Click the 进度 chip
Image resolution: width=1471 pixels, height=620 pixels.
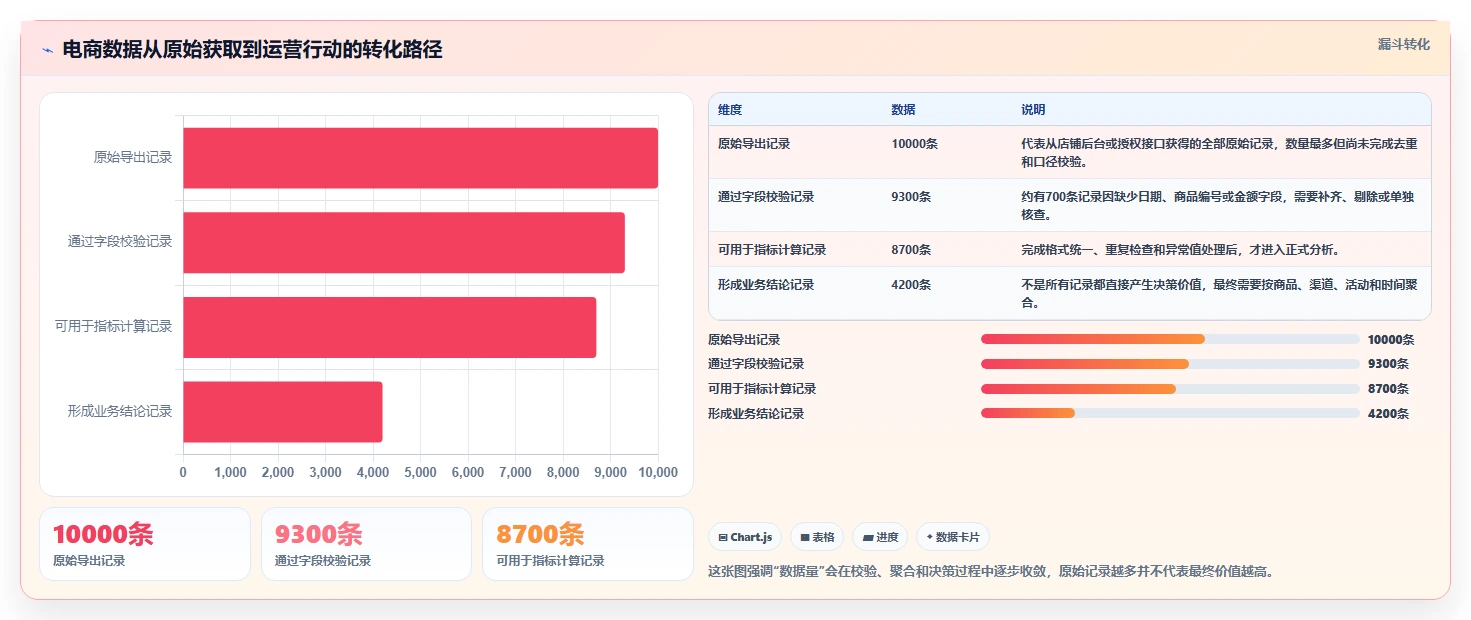click(x=880, y=537)
